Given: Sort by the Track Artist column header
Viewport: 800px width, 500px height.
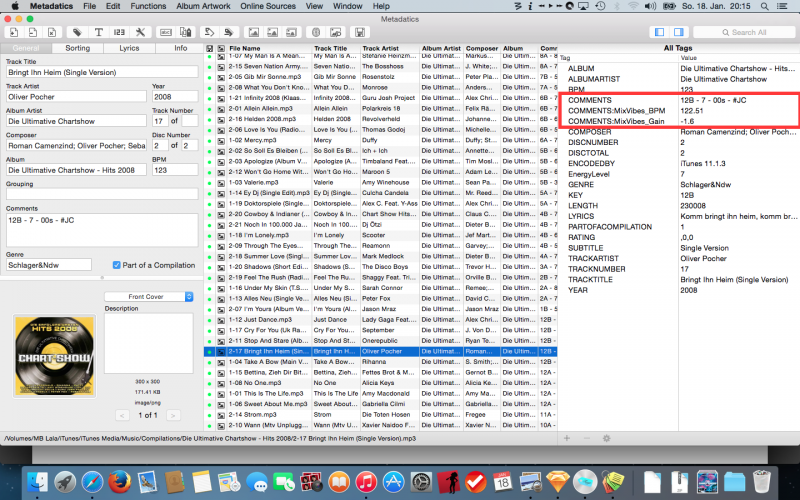Looking at the screenshot, I should [x=389, y=48].
